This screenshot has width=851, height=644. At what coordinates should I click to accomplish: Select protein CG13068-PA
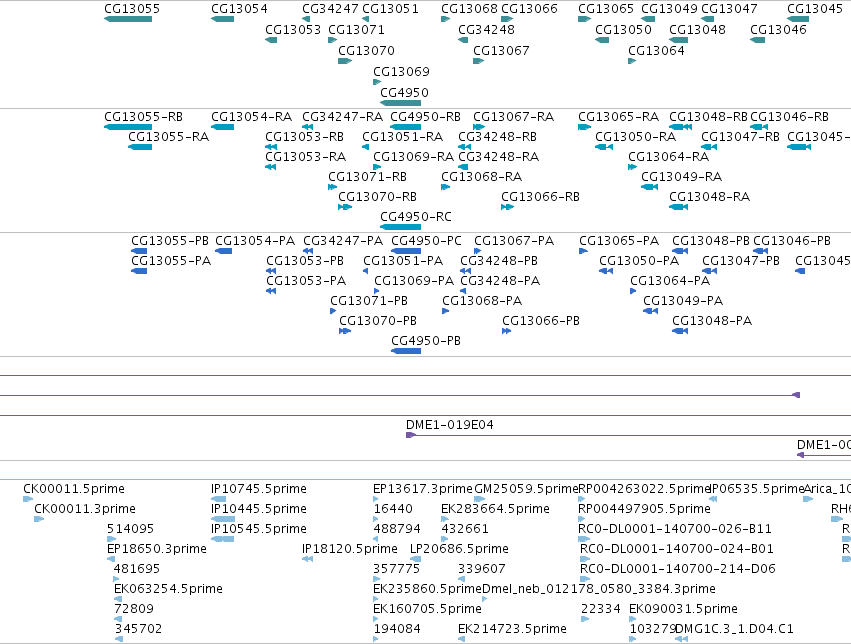[482, 301]
